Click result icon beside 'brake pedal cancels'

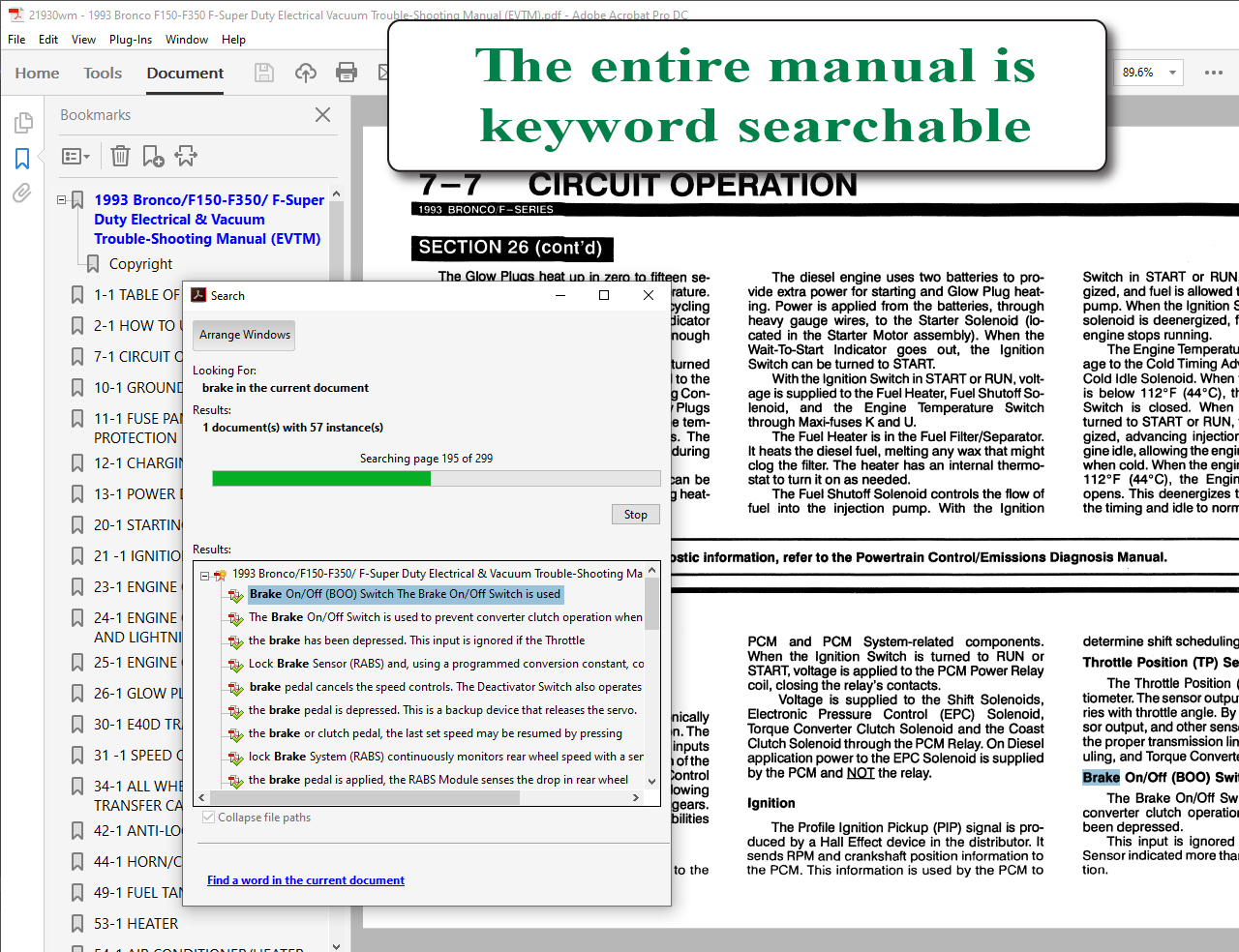[235, 688]
